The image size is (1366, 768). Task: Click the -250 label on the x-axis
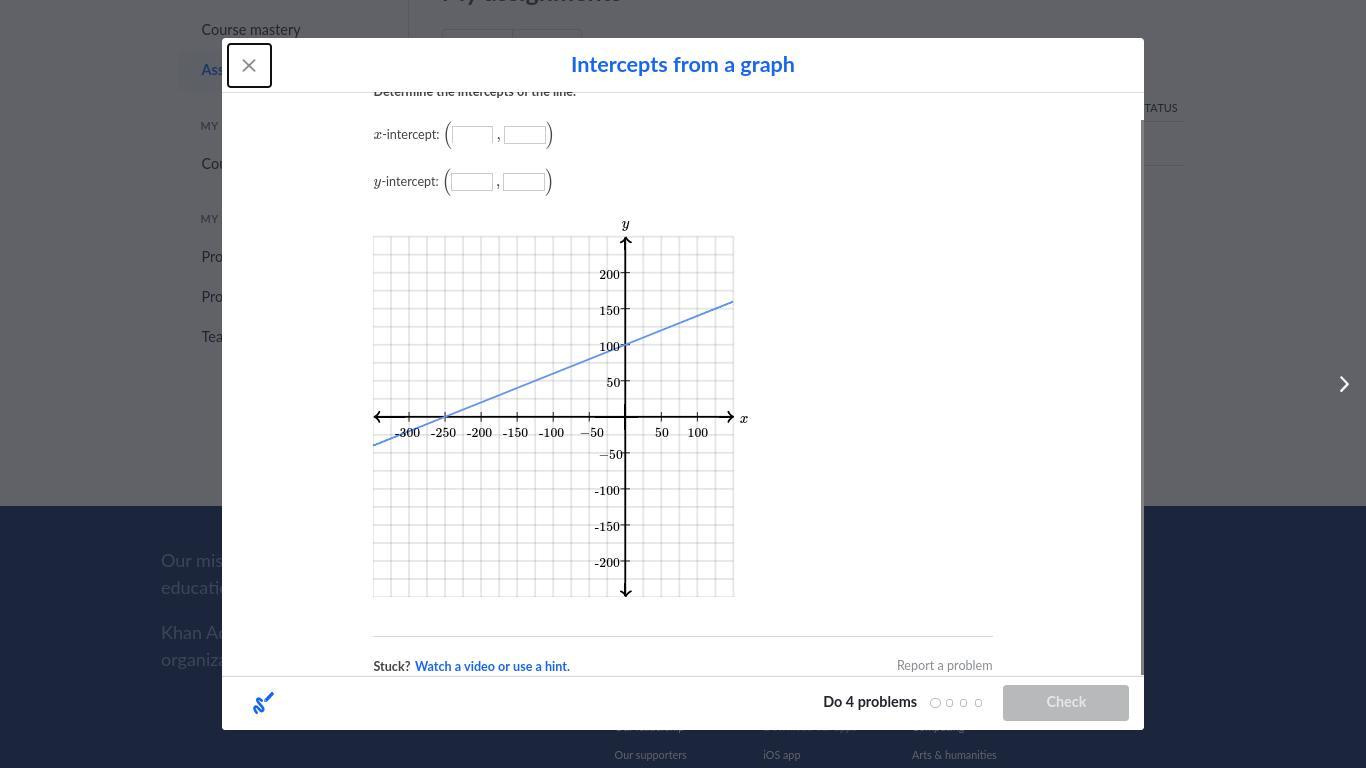point(443,433)
